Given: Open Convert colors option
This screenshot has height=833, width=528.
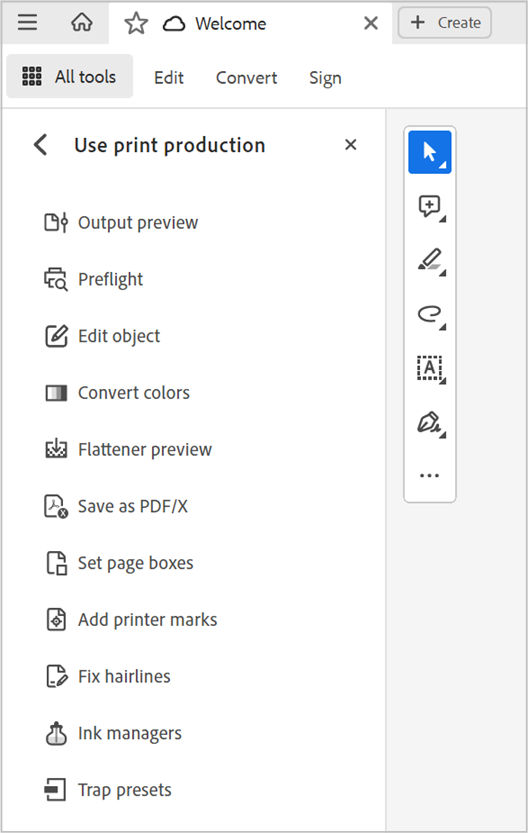Looking at the screenshot, I should point(134,393).
